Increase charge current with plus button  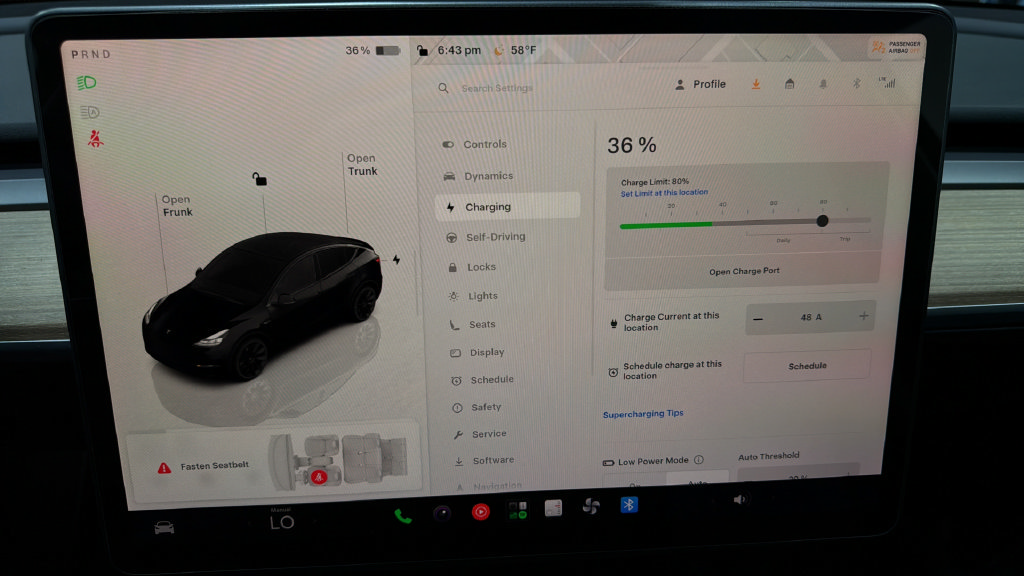(x=863, y=316)
